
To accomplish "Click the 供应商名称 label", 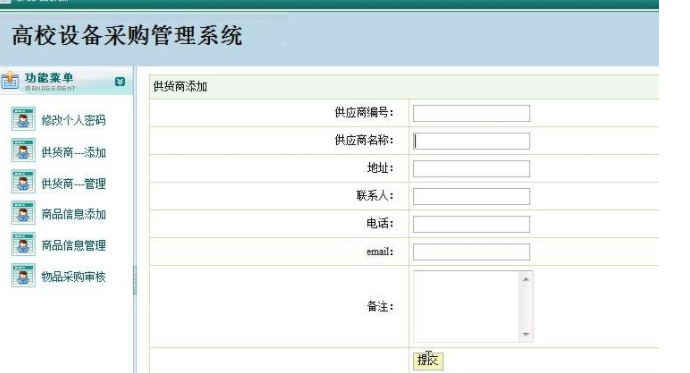I will click(363, 140).
